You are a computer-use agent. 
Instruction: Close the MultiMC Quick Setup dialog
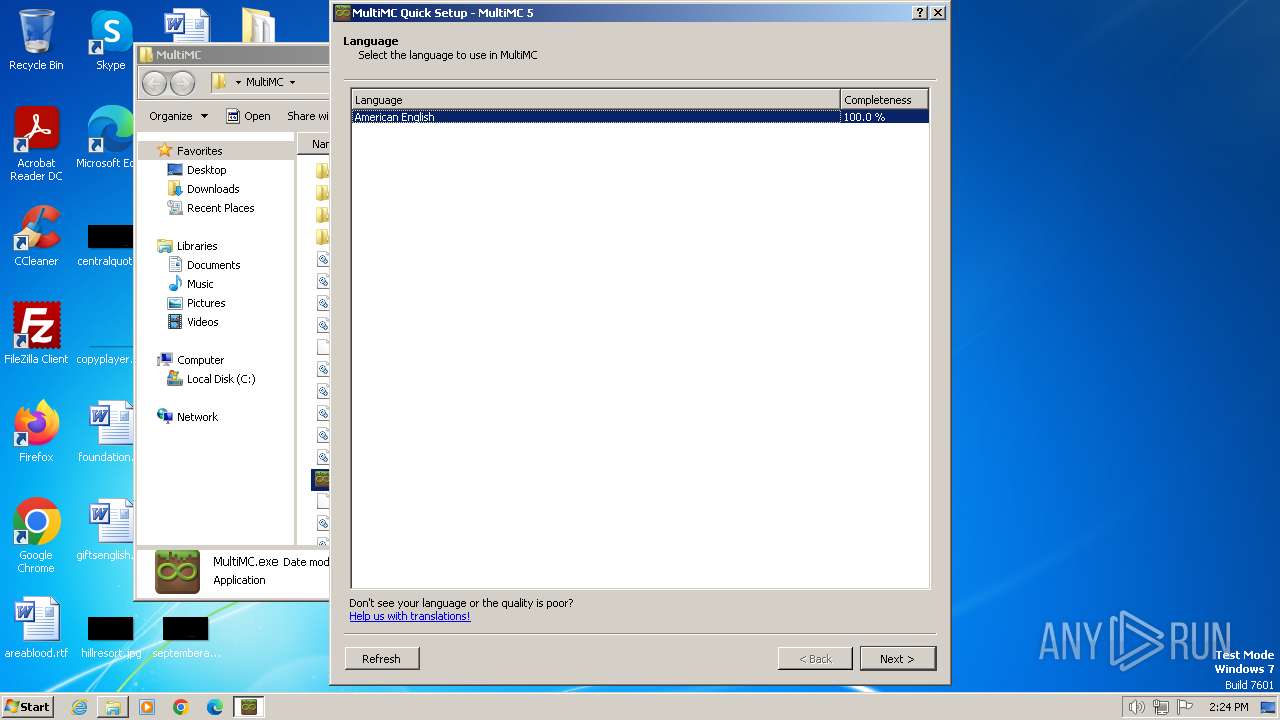(x=938, y=13)
